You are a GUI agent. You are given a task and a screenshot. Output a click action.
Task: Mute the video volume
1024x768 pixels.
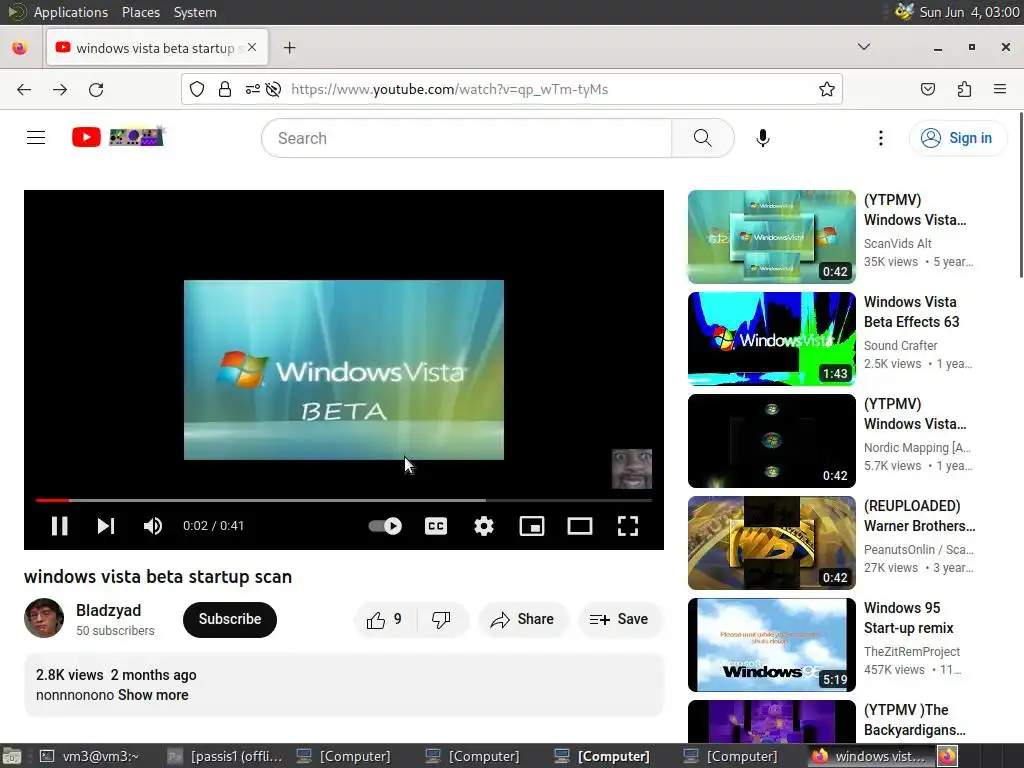click(152, 526)
